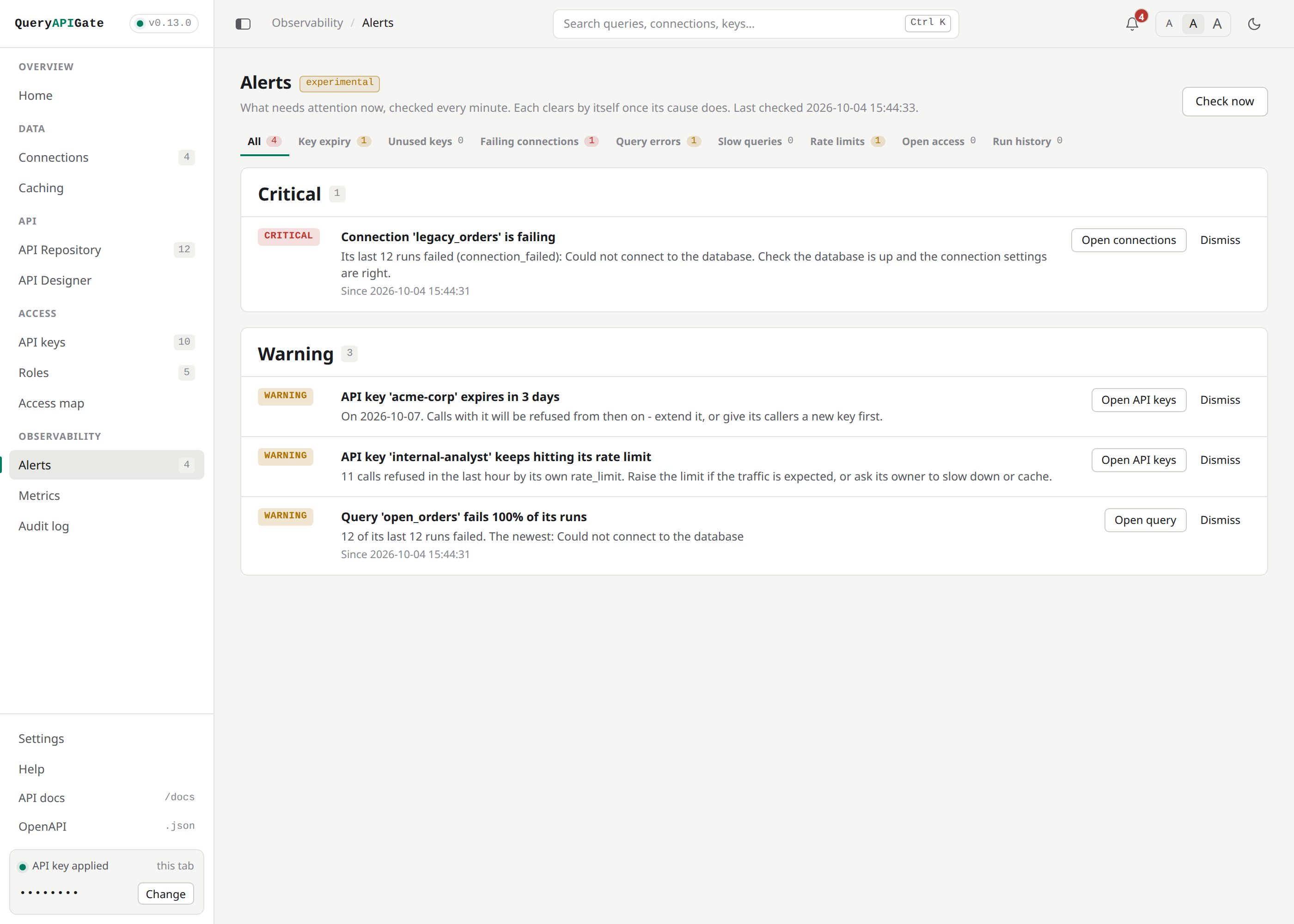Open API keys for acme-corp alert
This screenshot has height=924, width=1294.
coord(1139,400)
